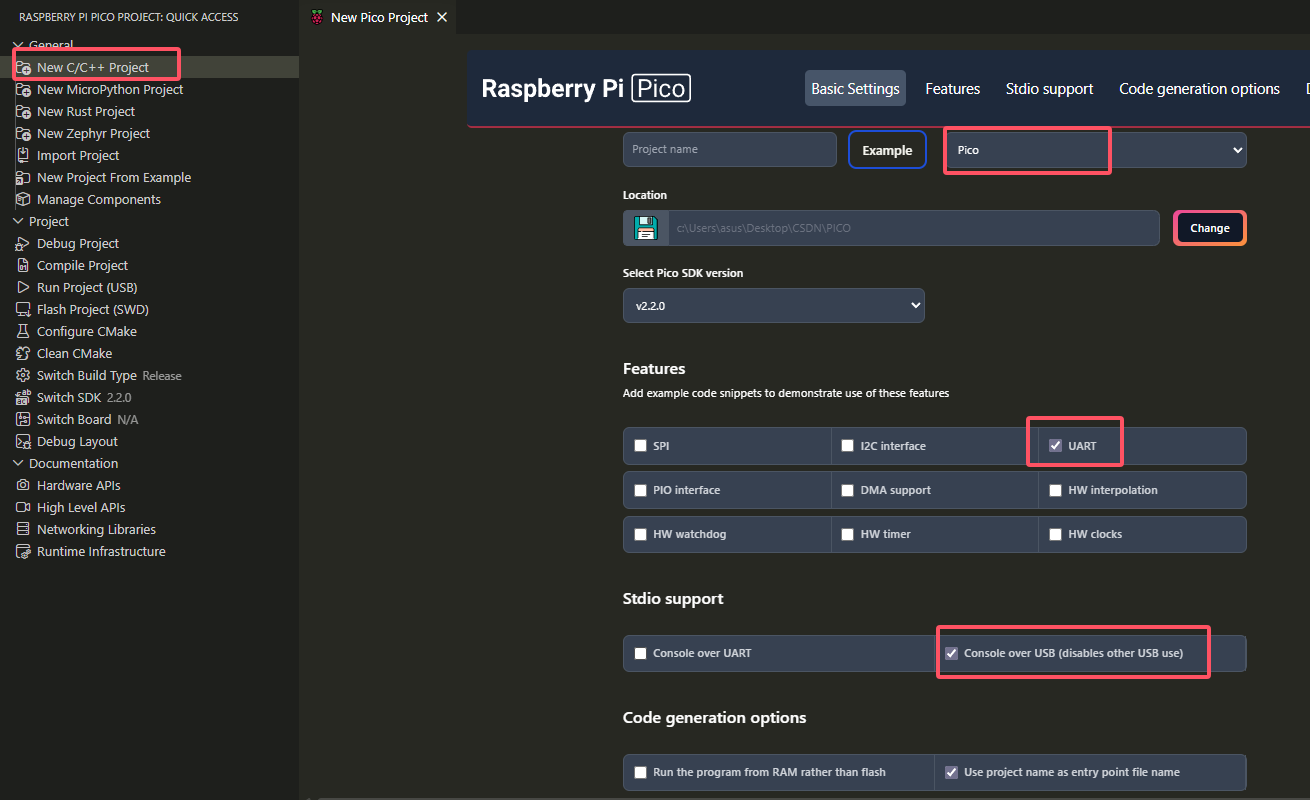Click the Import Project icon
The image size is (1310, 800).
[x=23, y=156]
